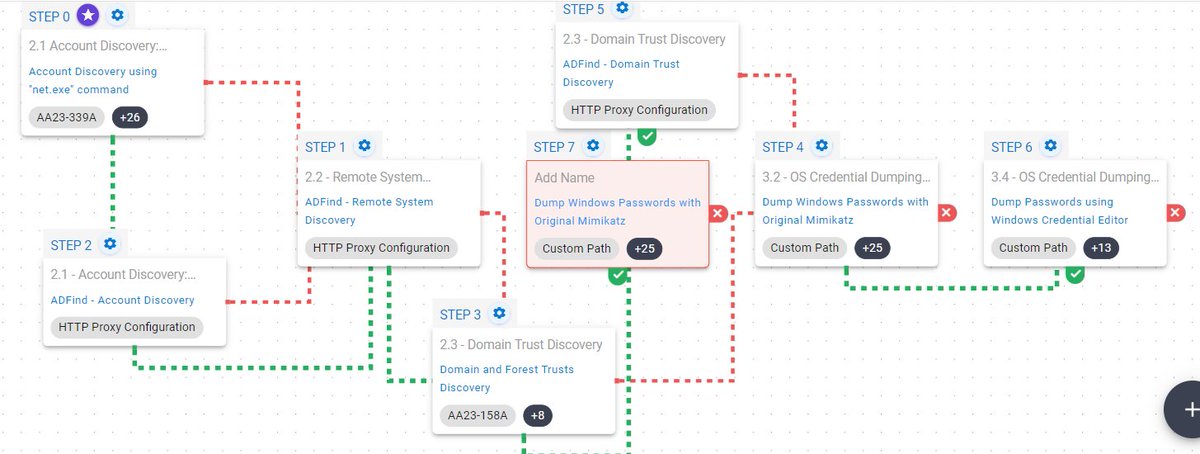The height and width of the screenshot is (454, 1200).
Task: Click red X connector beside STEP 6 card
Action: [x=1176, y=213]
